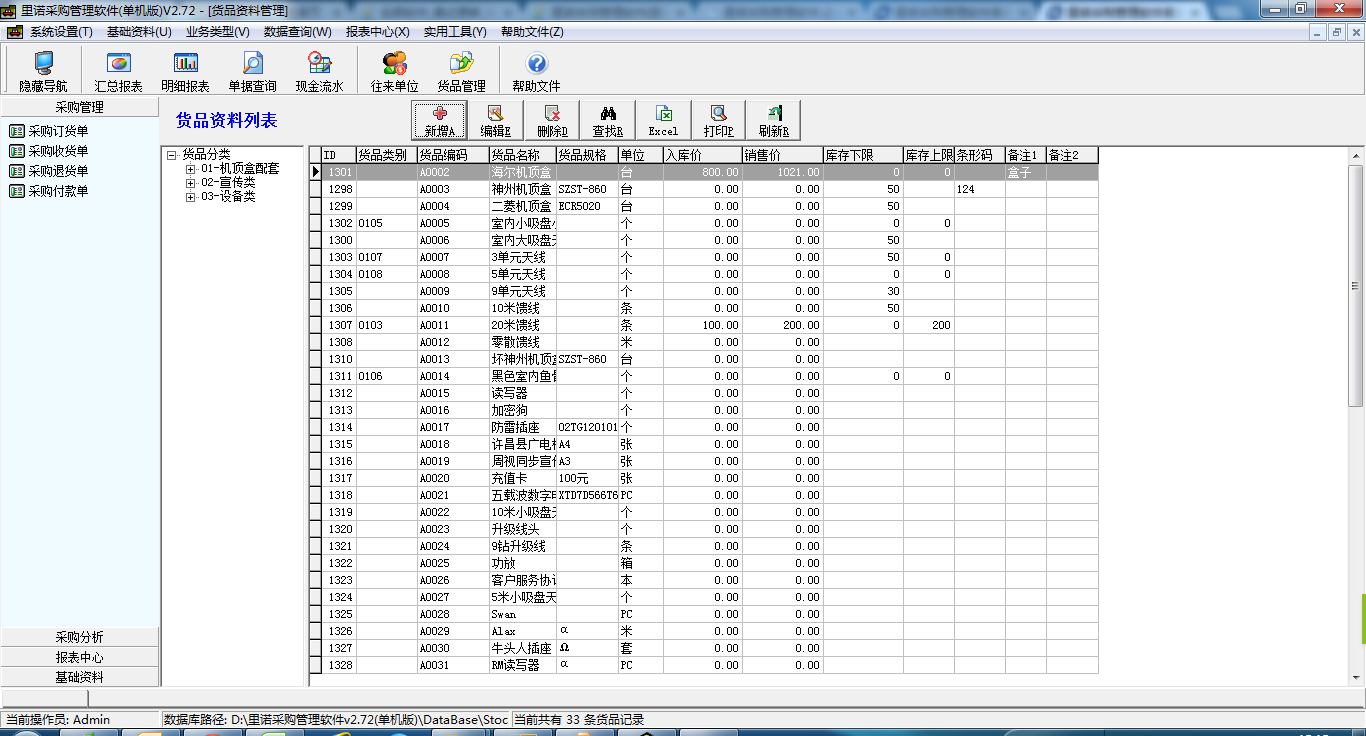Open the 现金流水 cash flow icon
1366x736 pixels.
pos(319,72)
